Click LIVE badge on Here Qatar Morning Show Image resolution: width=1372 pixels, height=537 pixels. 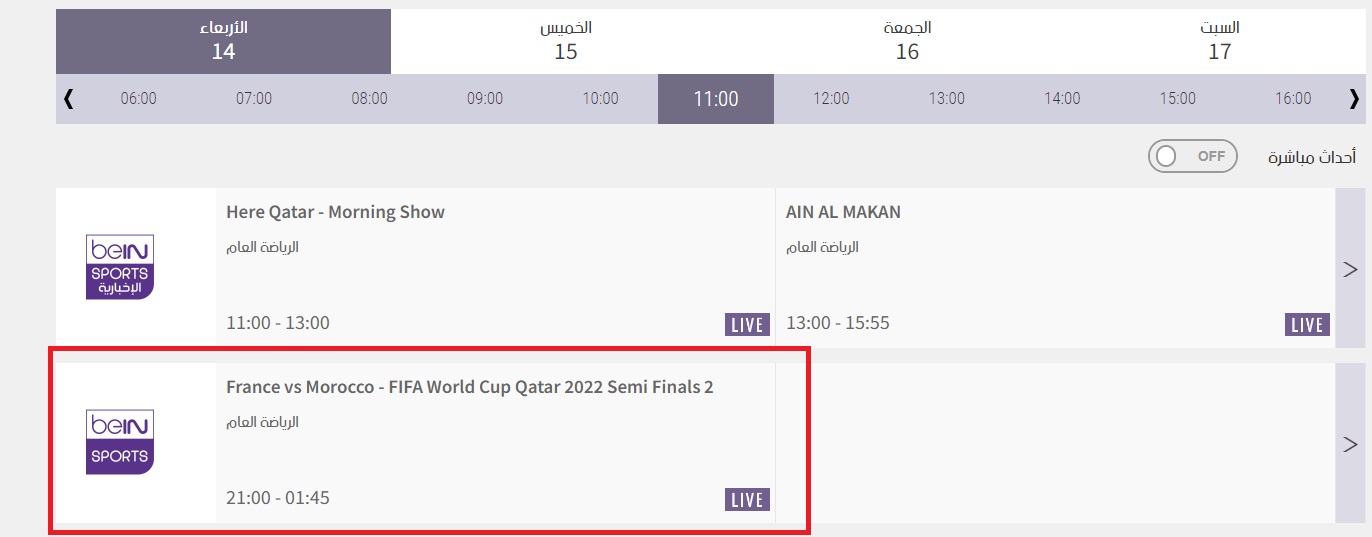click(x=747, y=325)
